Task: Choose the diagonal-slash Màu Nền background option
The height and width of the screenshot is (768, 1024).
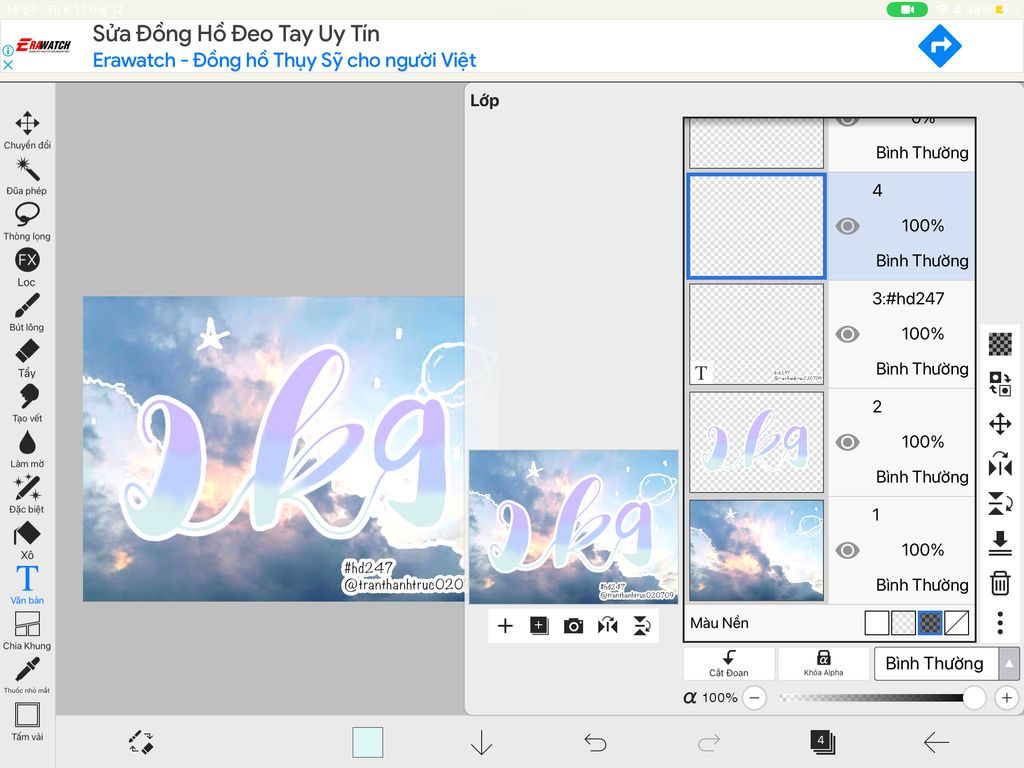Action: click(957, 623)
